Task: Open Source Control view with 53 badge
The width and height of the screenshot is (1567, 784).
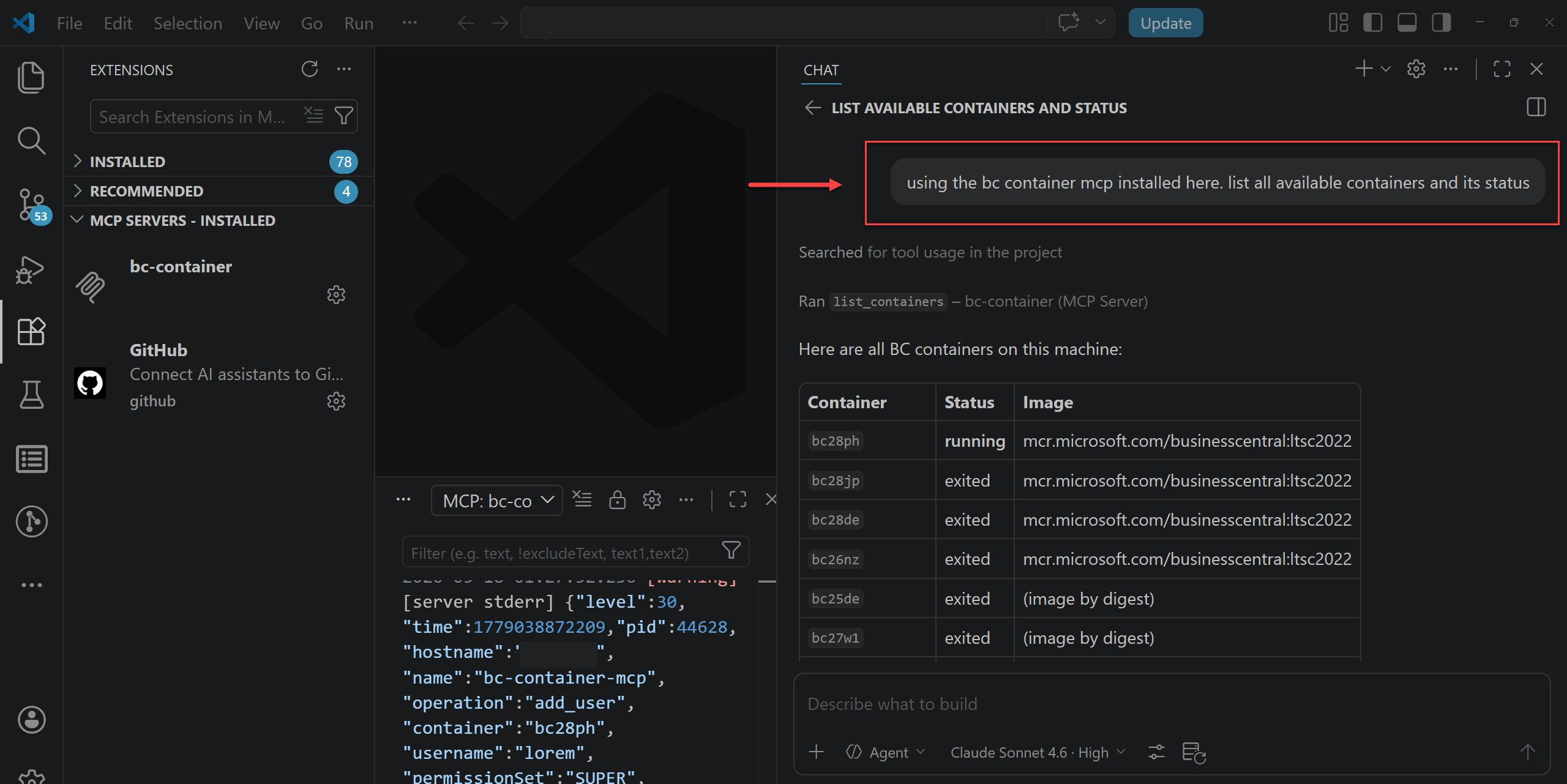Action: click(32, 205)
